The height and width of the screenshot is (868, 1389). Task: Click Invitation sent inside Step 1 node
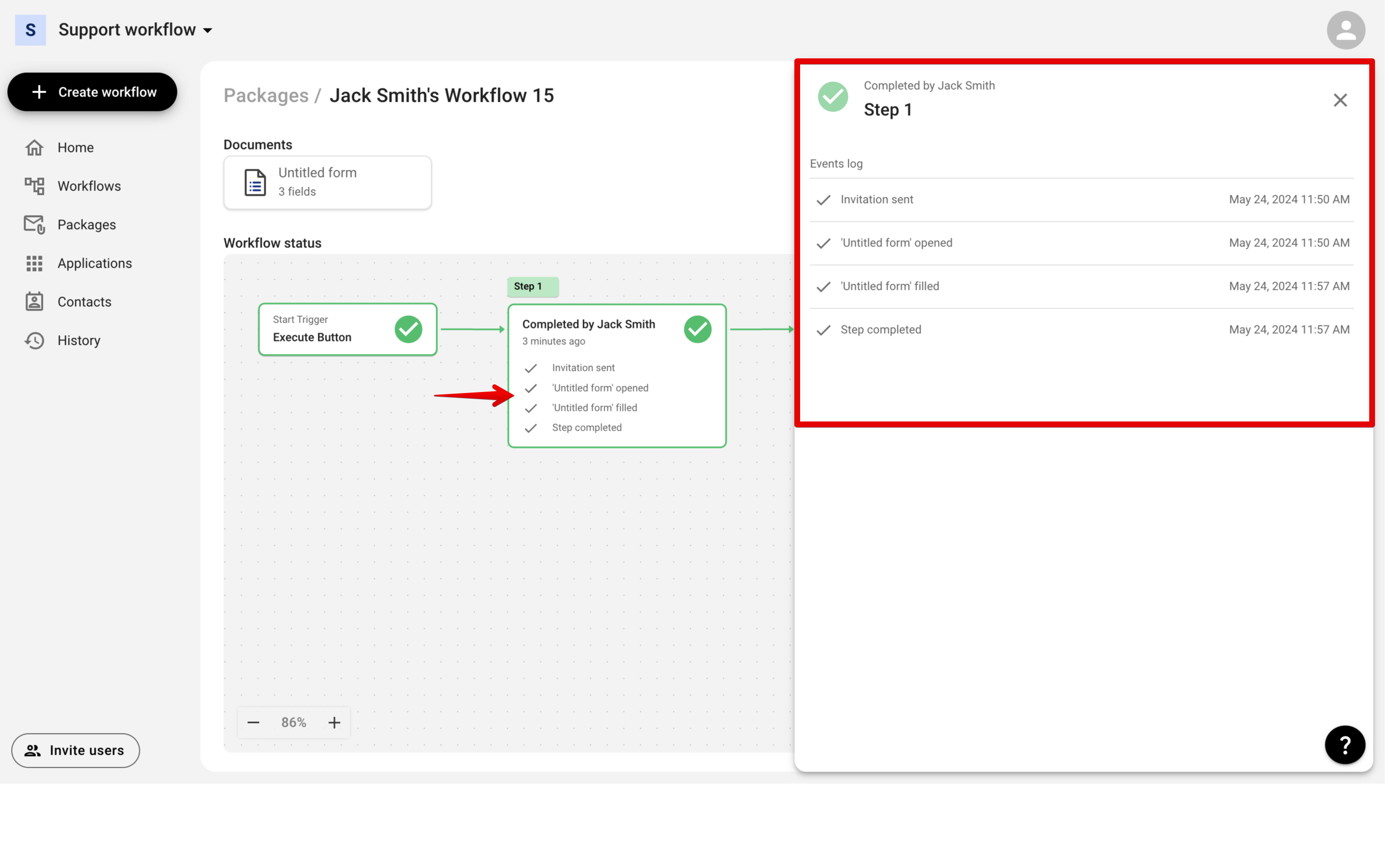(x=583, y=367)
